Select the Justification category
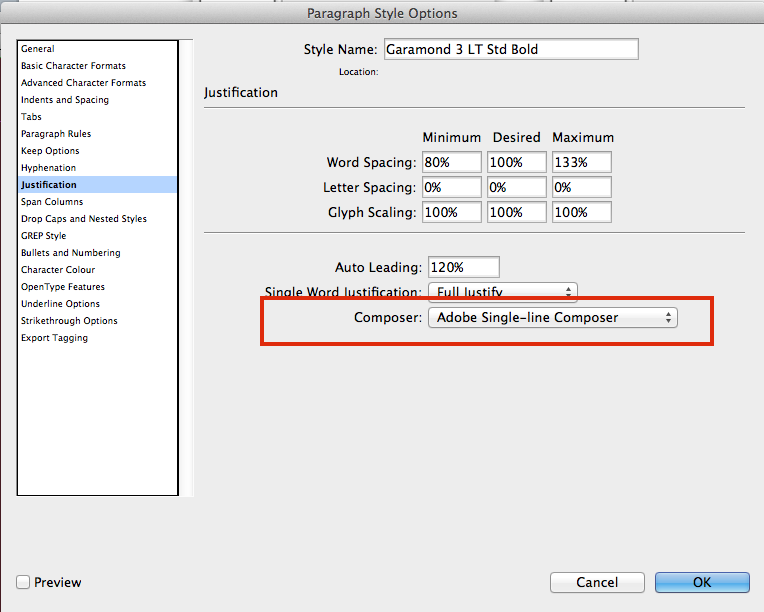Viewport: 764px width, 612px height. point(97,185)
